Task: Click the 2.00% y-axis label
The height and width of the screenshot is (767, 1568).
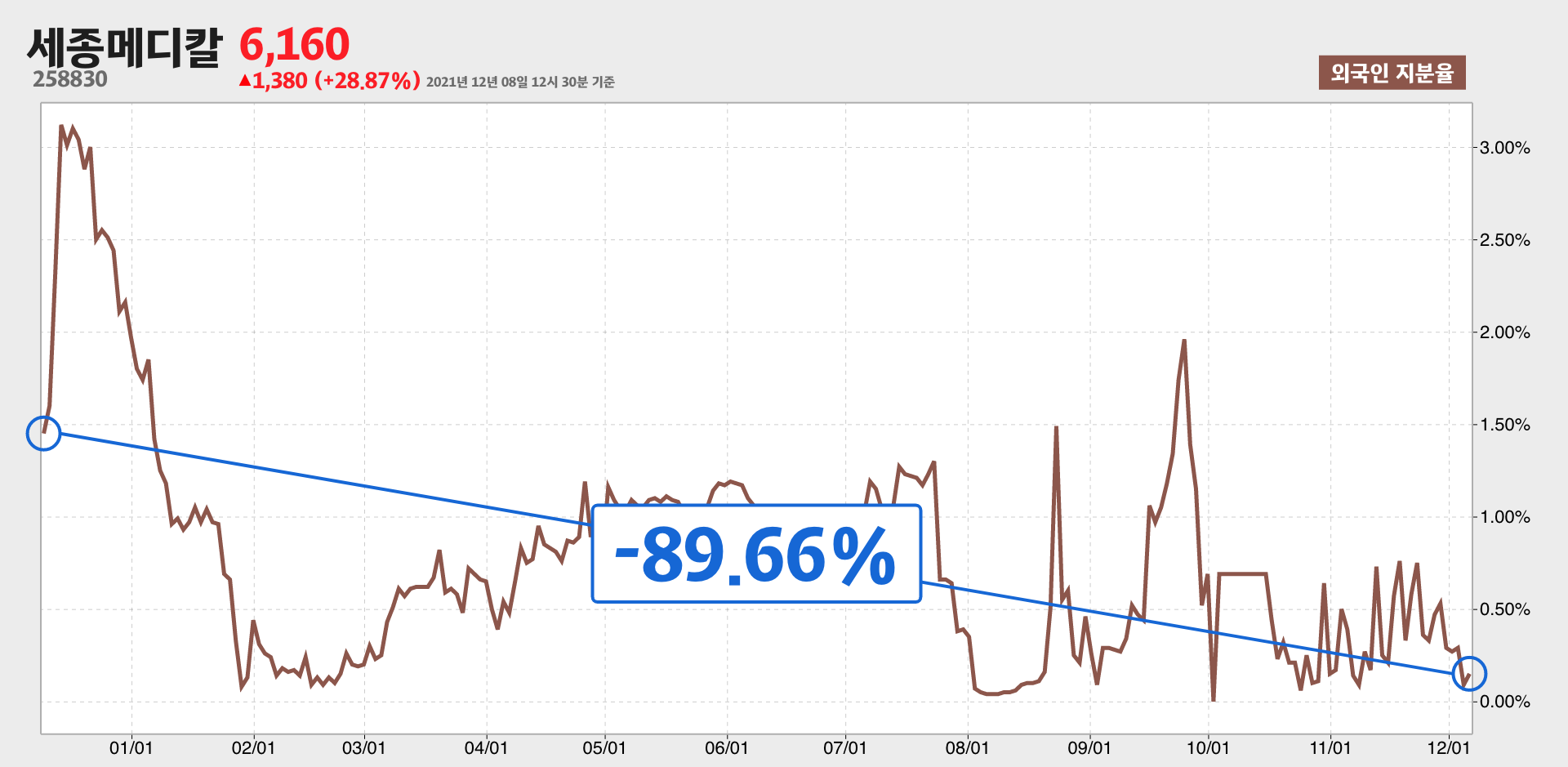Action: click(x=1505, y=332)
